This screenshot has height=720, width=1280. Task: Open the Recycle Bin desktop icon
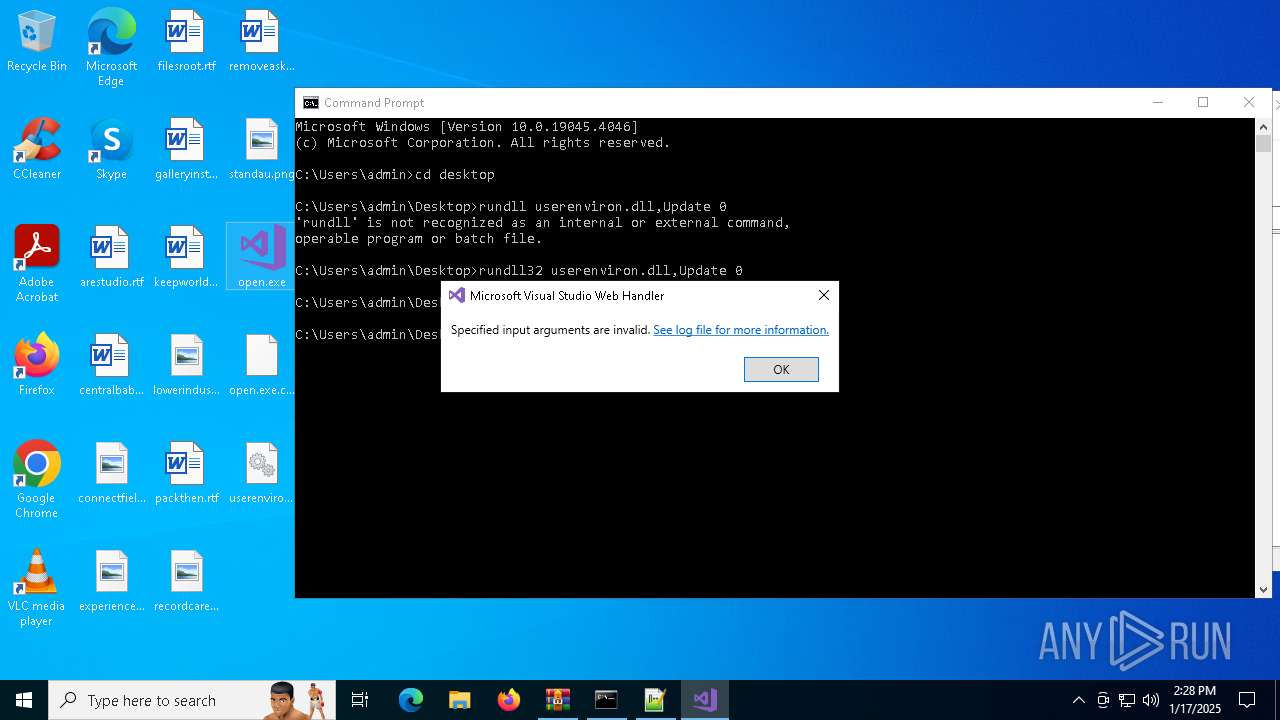pos(37,42)
